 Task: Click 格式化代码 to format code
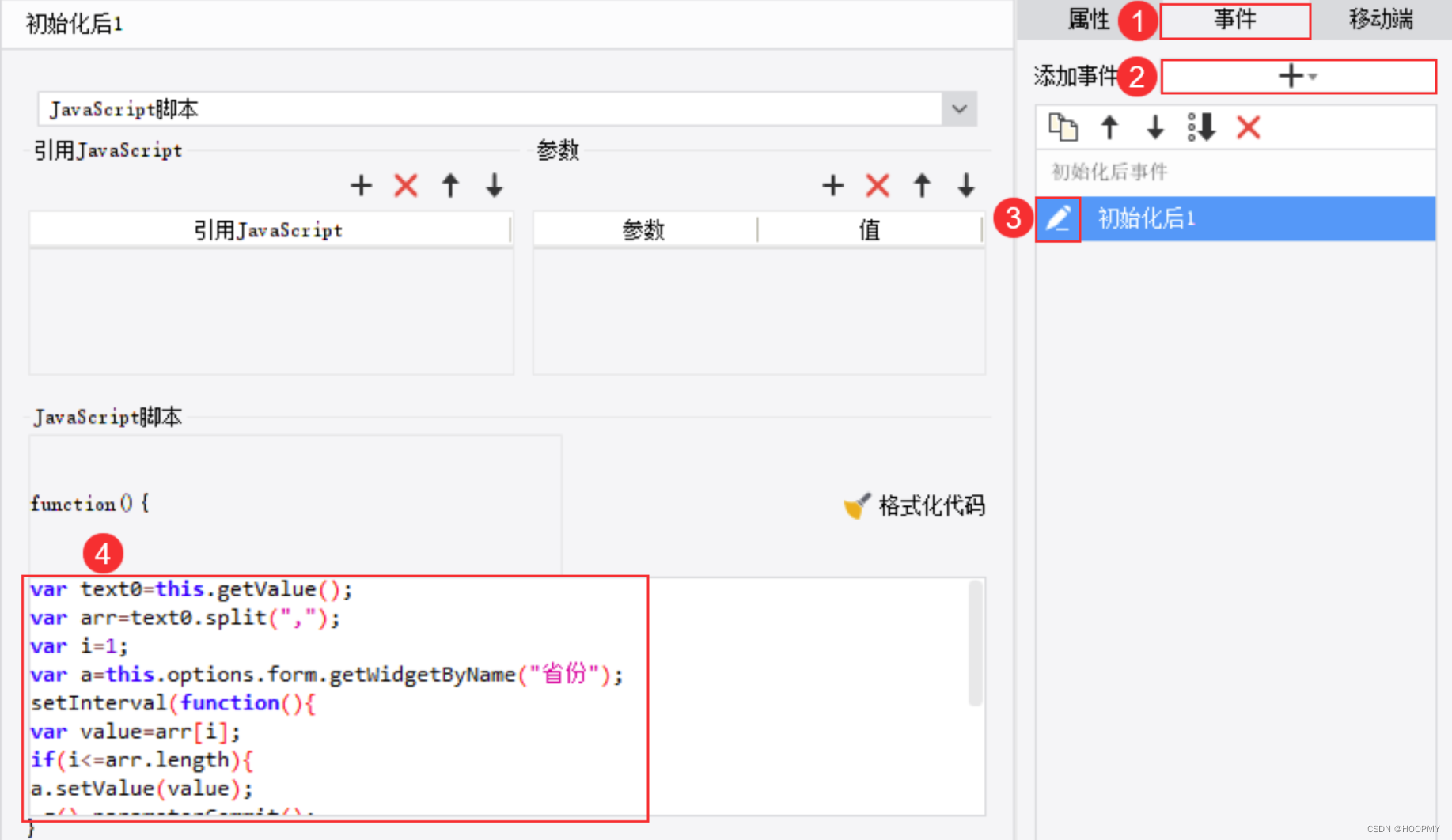click(x=914, y=505)
